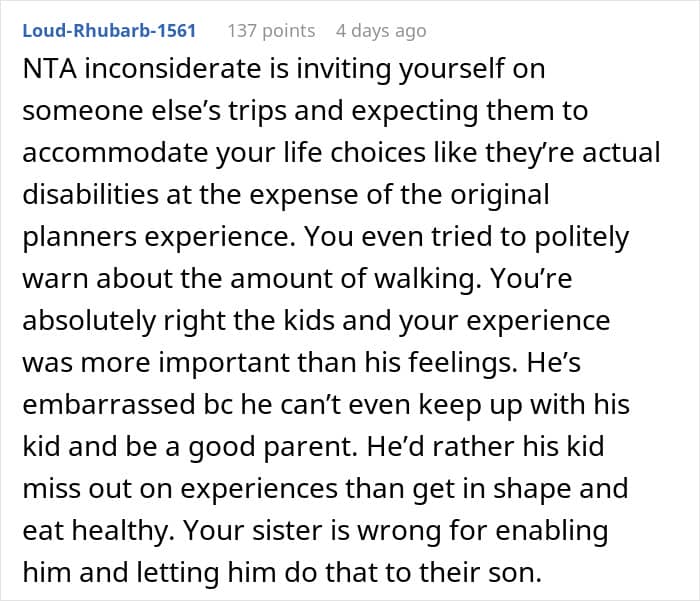Screen dimensions: 700x601
Task: Click the 137 points score
Action: [271, 31]
